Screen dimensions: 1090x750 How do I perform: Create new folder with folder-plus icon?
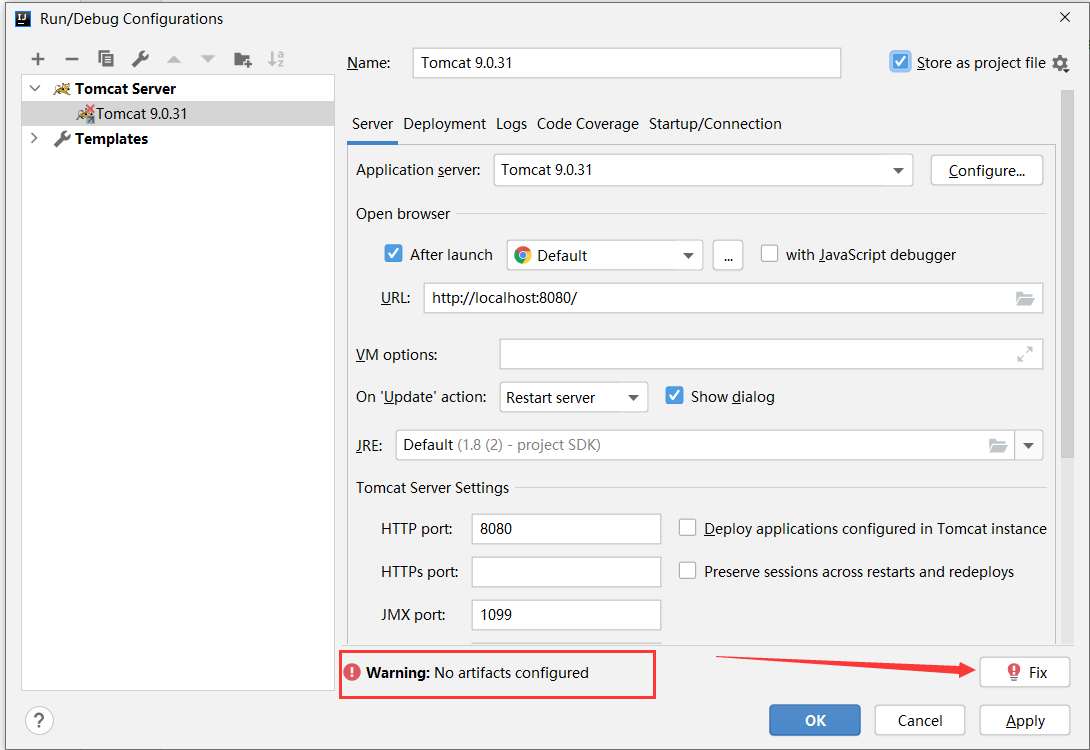pos(243,59)
